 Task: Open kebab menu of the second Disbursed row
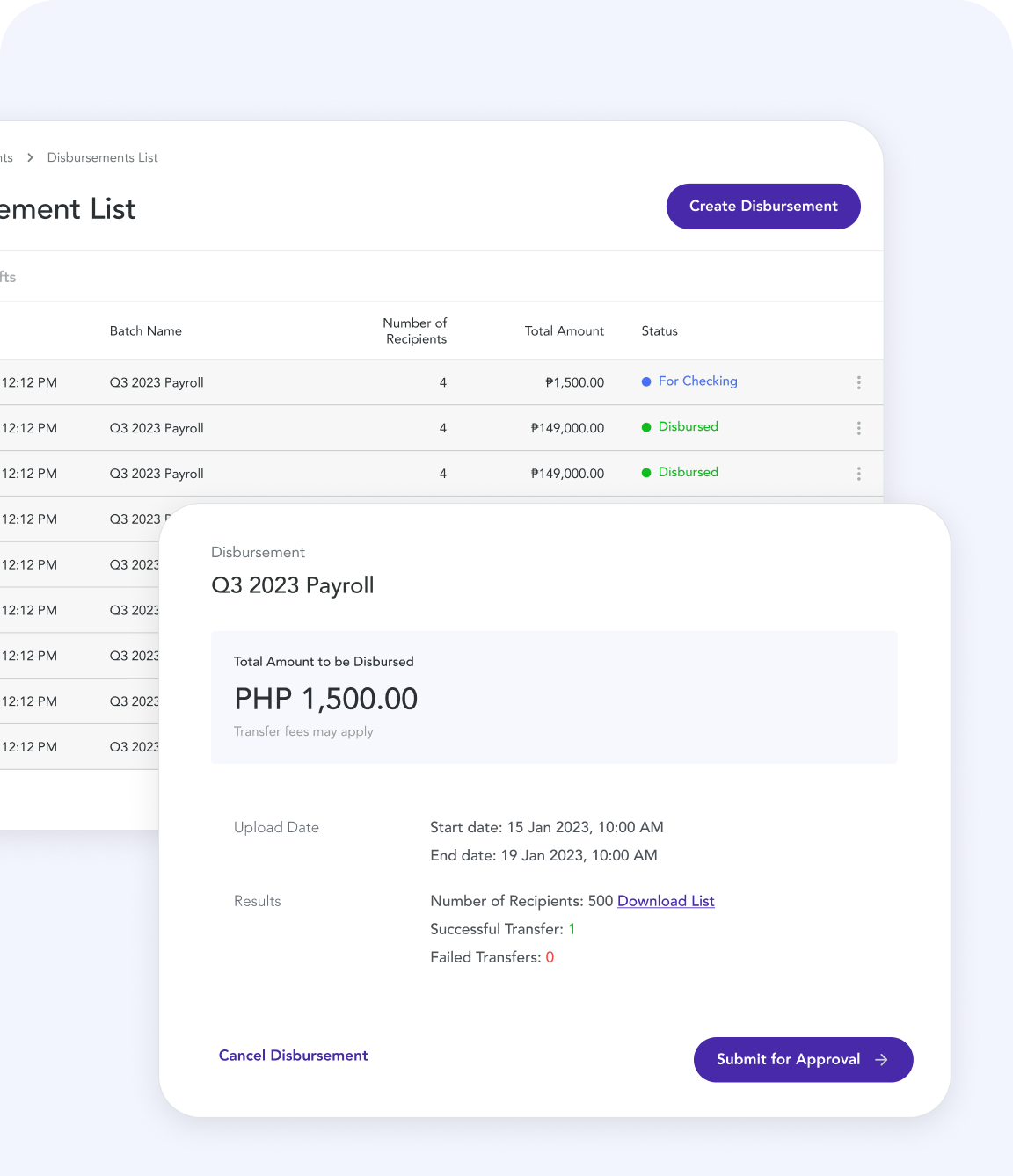(858, 474)
